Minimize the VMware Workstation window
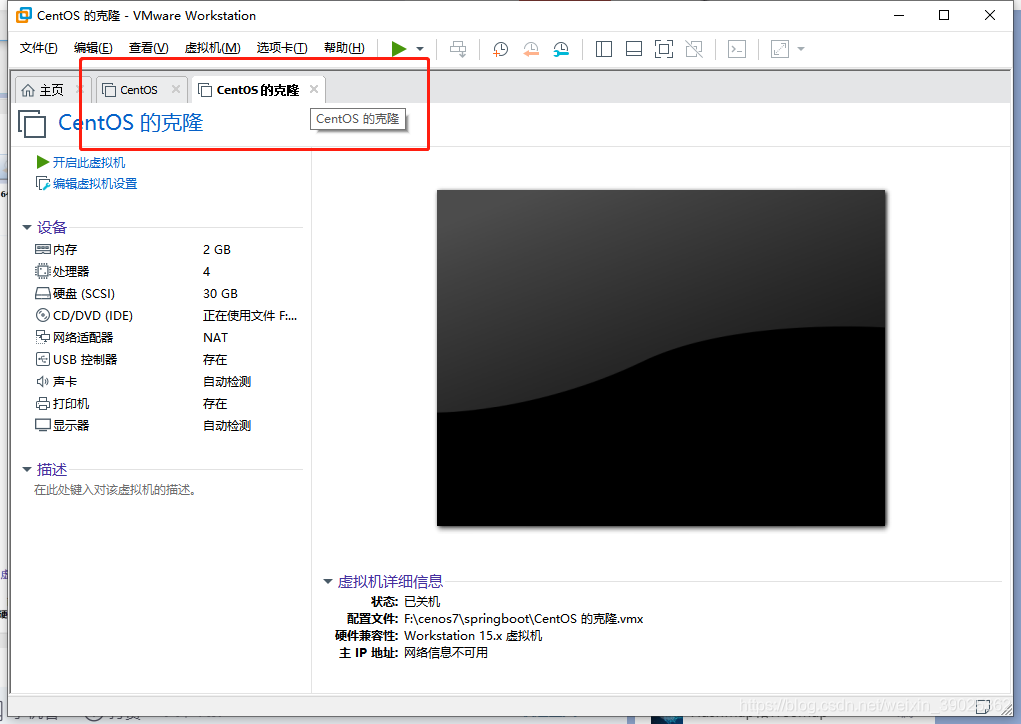The height and width of the screenshot is (724, 1021). (x=899, y=15)
